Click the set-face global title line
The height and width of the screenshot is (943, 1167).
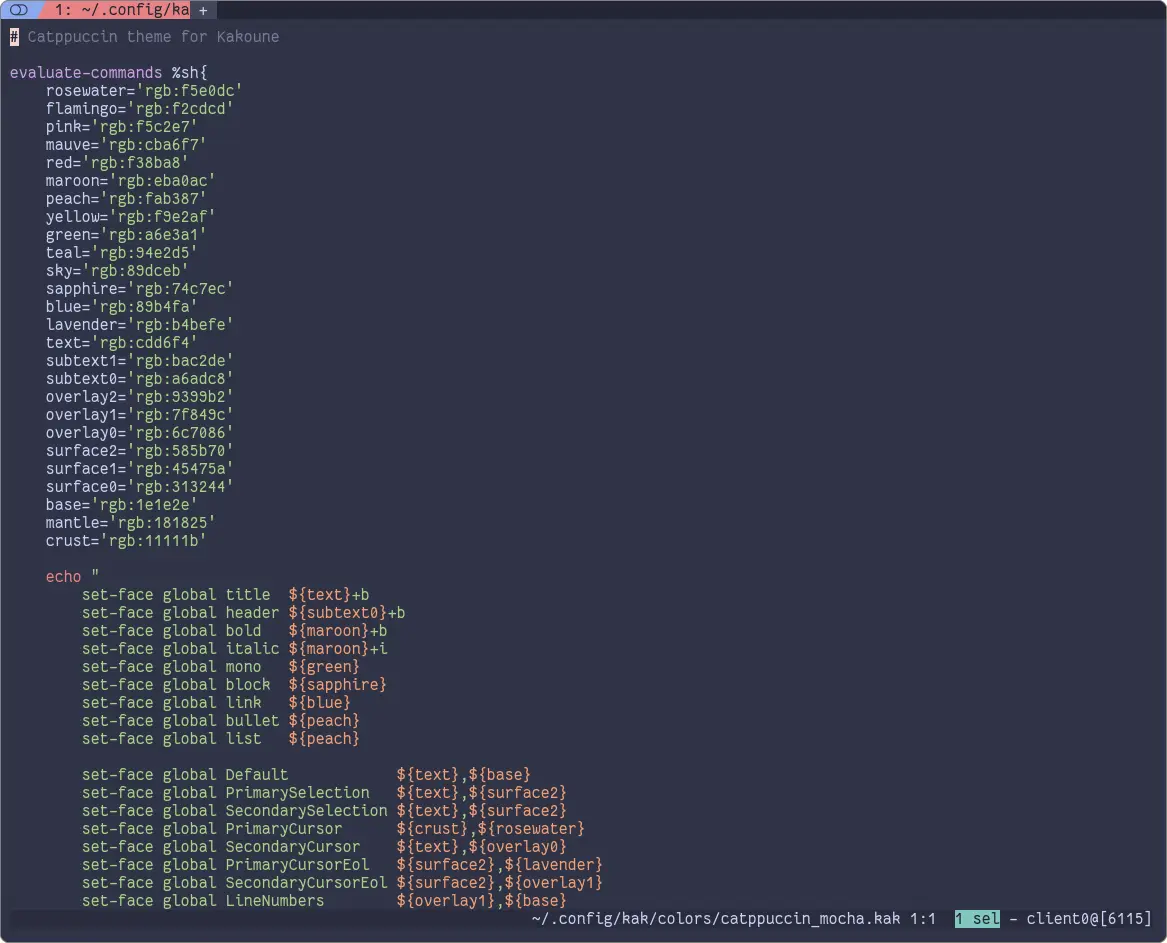[x=226, y=595]
